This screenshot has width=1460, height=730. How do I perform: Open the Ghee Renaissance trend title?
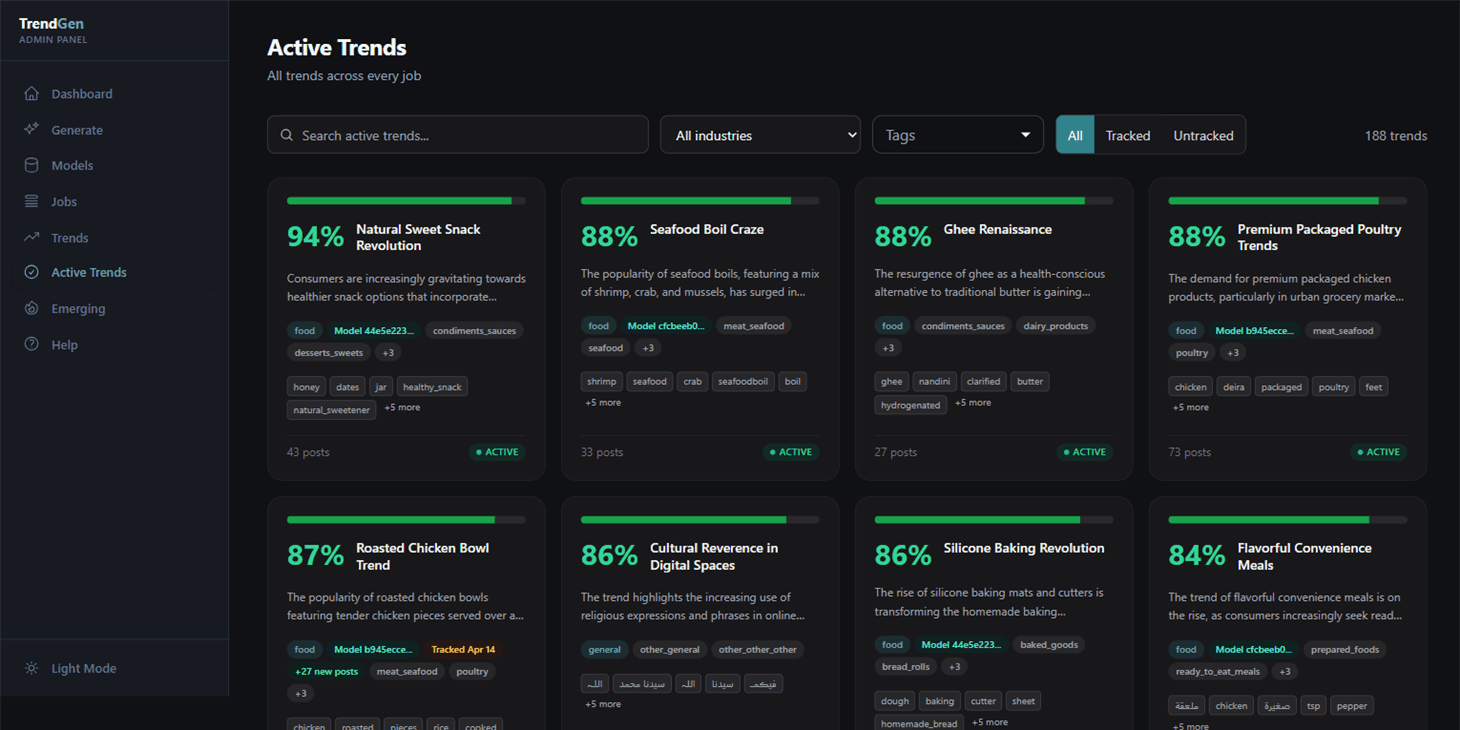coord(998,229)
